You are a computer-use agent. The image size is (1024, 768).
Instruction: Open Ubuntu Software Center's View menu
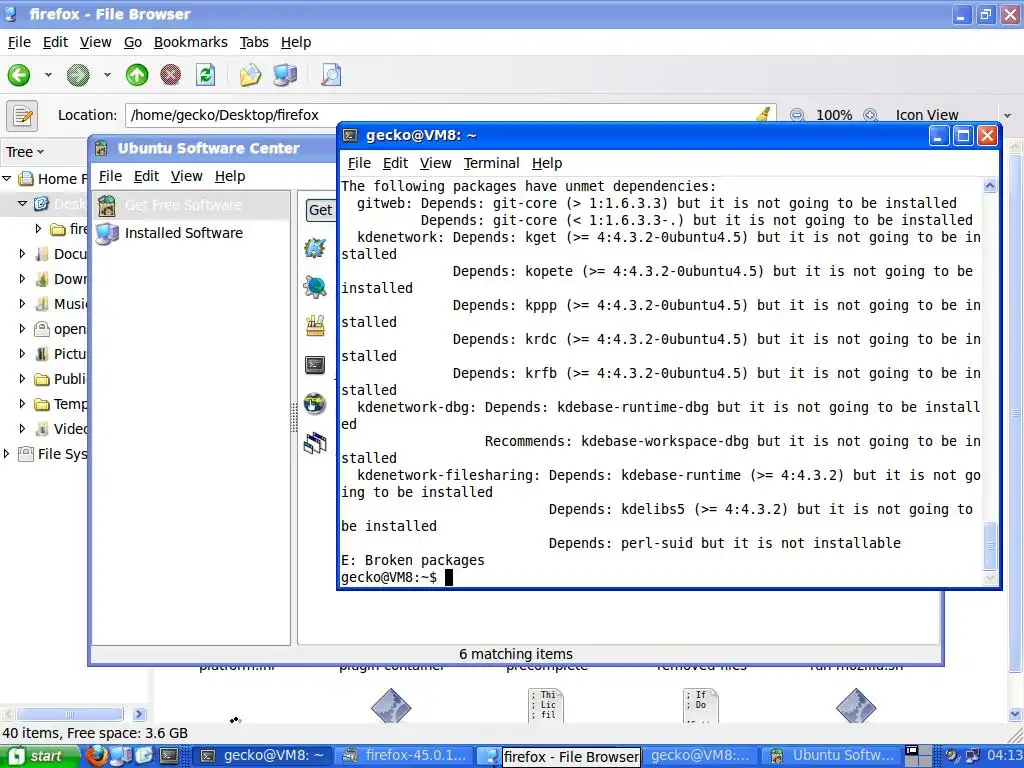(x=186, y=176)
